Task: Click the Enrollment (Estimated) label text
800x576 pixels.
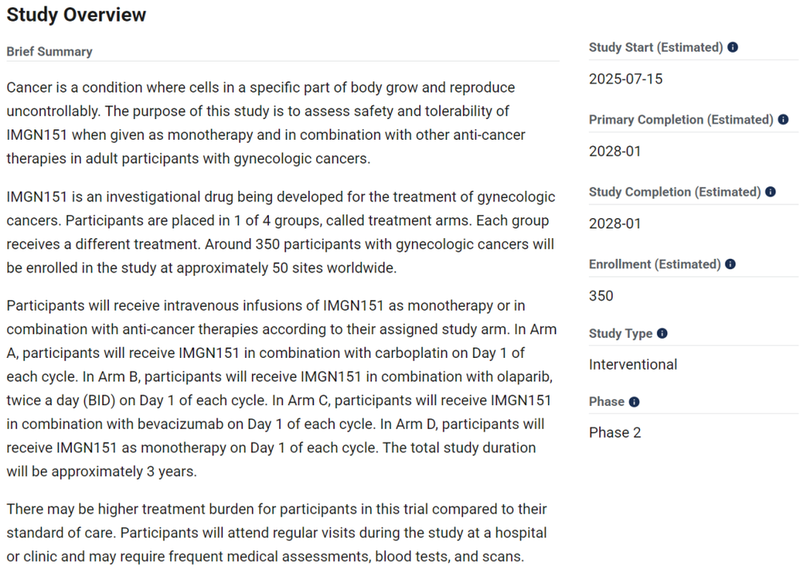Action: [x=655, y=264]
